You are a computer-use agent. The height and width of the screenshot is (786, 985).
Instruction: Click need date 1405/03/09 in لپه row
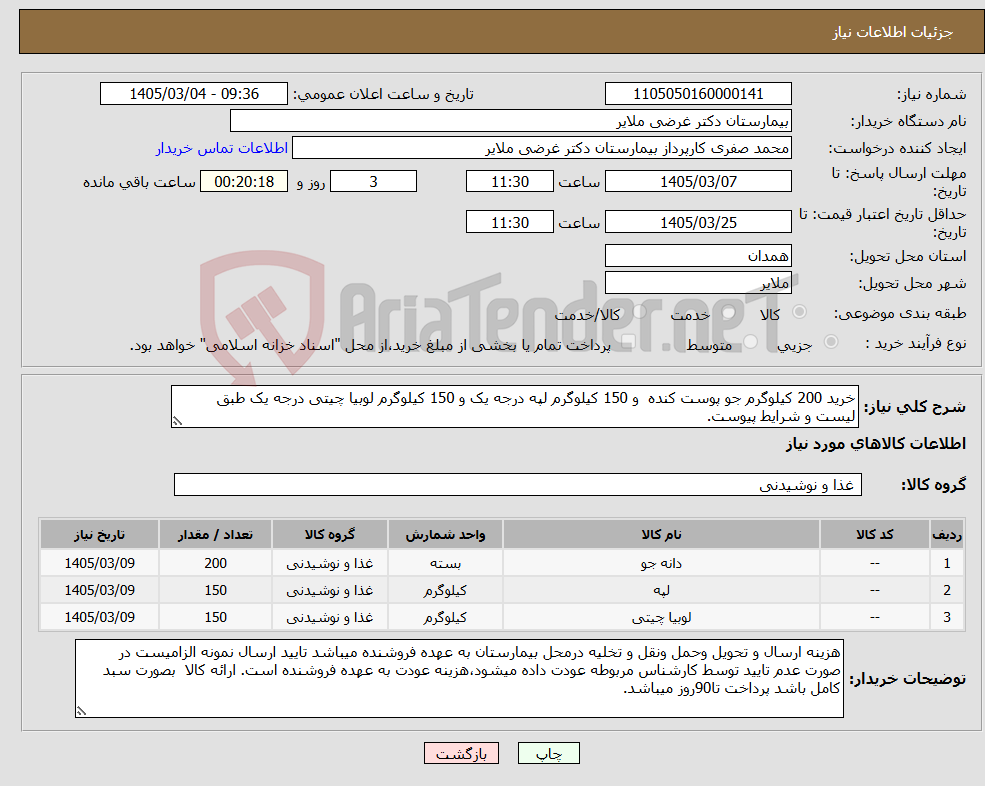(x=99, y=590)
